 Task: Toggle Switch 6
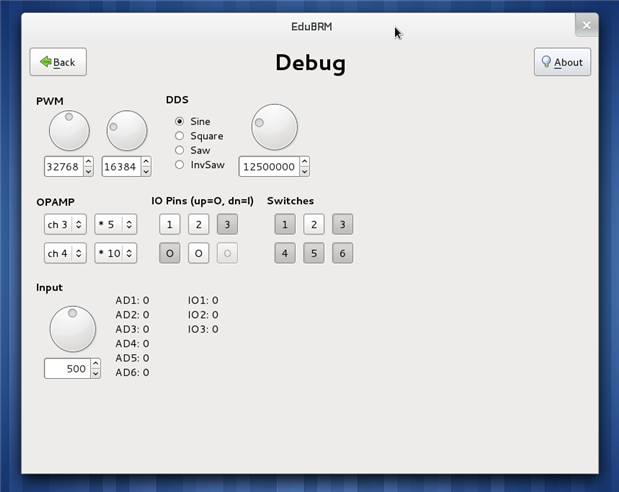click(x=343, y=253)
